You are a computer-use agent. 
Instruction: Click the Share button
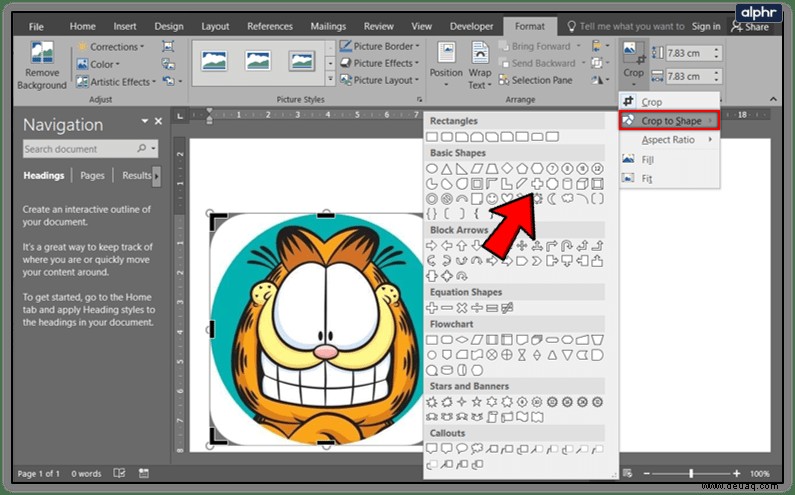pos(750,27)
